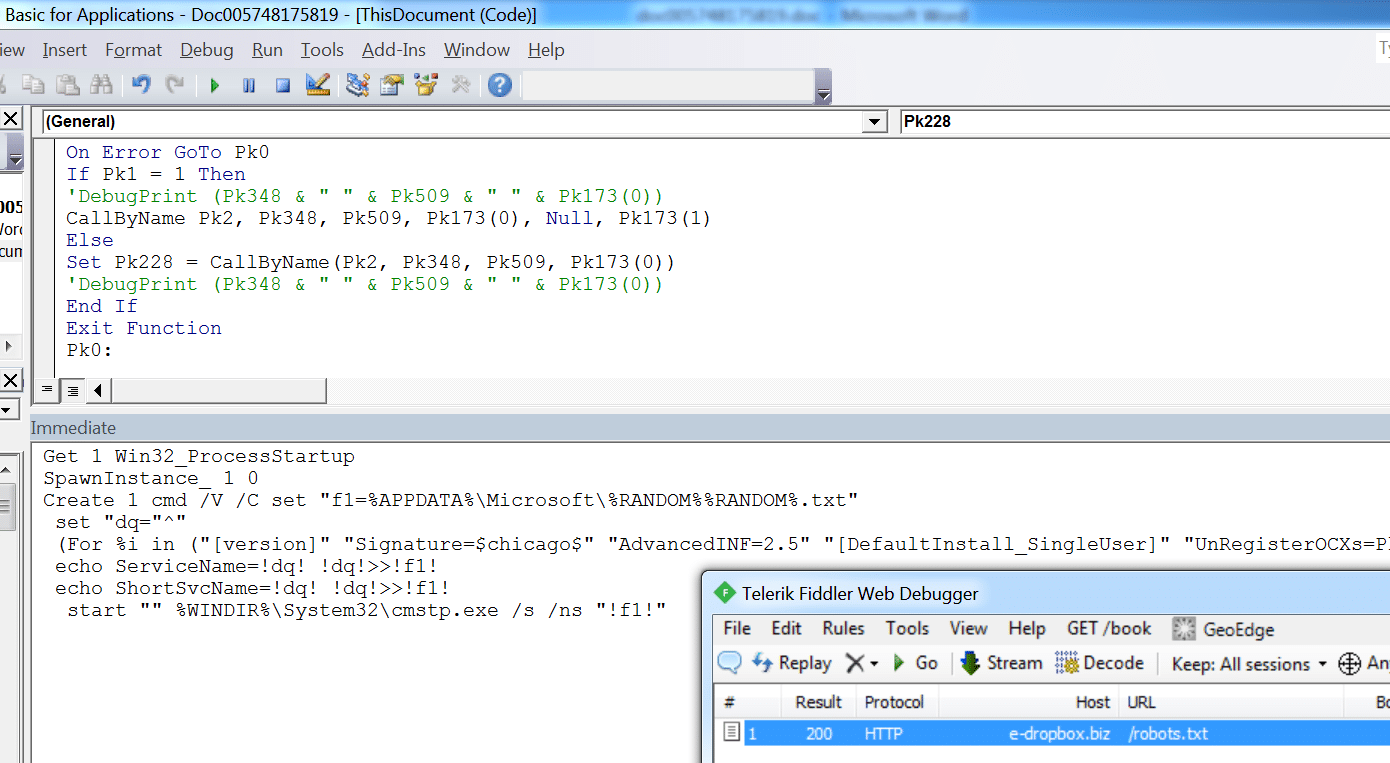Click the Fiddler comment bubble icon

tap(730, 662)
